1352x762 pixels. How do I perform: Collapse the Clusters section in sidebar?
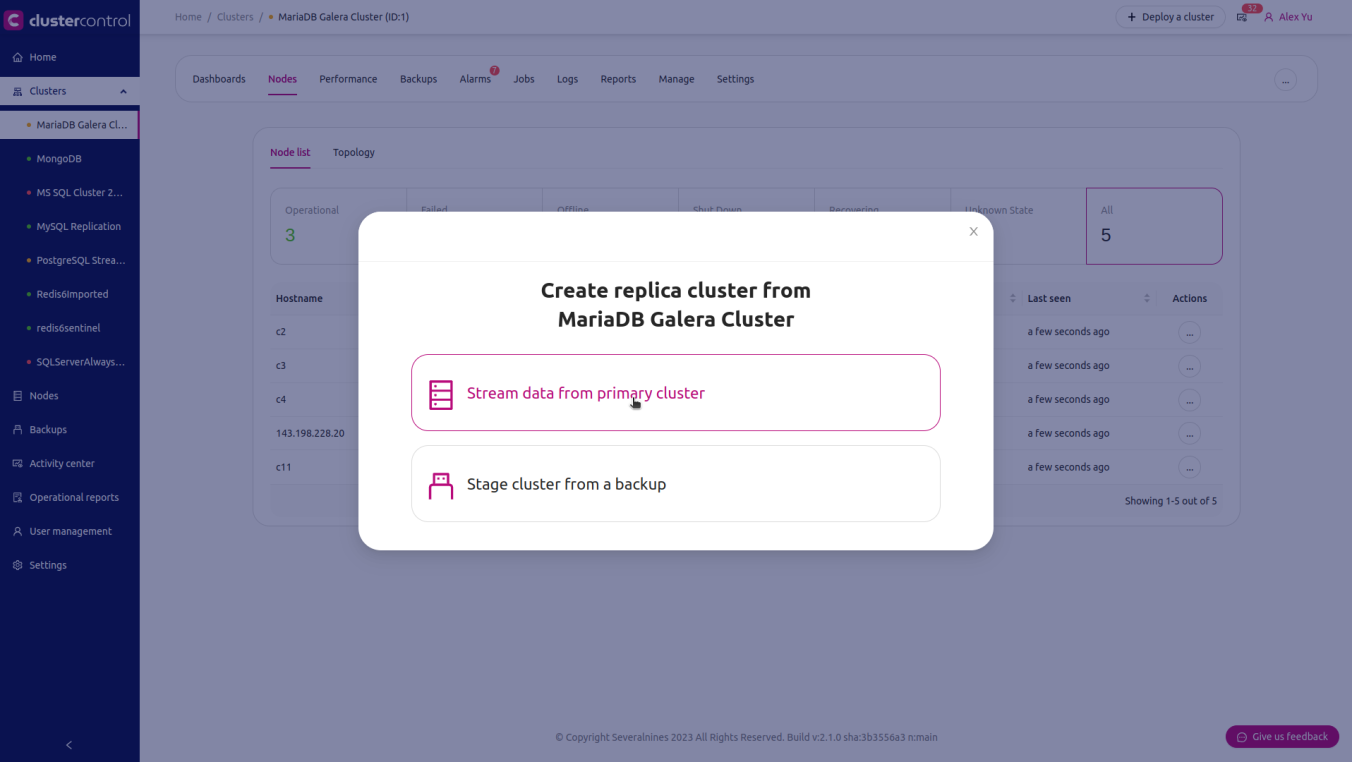tap(123, 92)
